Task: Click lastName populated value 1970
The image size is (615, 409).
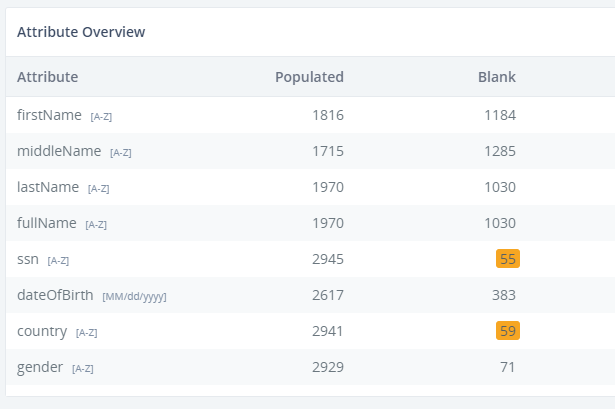Action: 328,187
